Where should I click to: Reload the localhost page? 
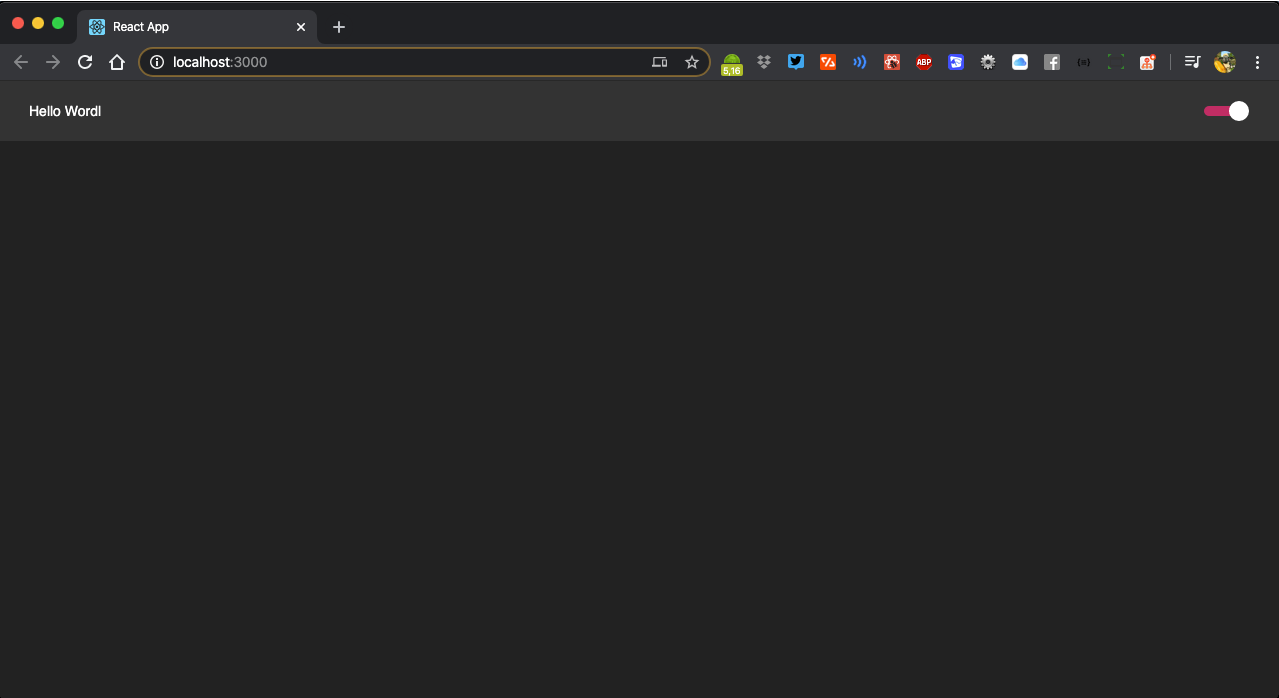pyautogui.click(x=85, y=62)
